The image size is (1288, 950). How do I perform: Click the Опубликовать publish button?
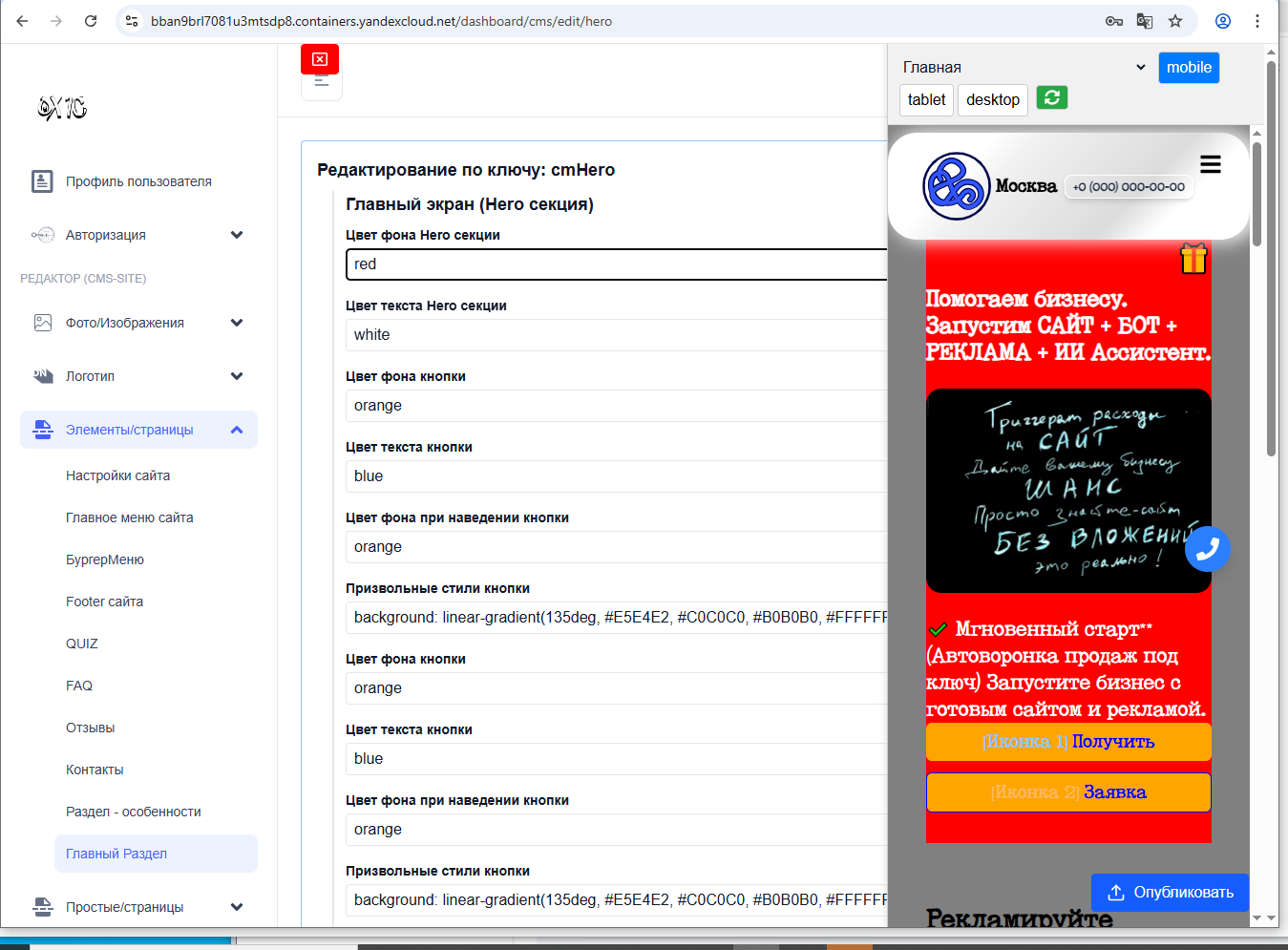[1170, 893]
